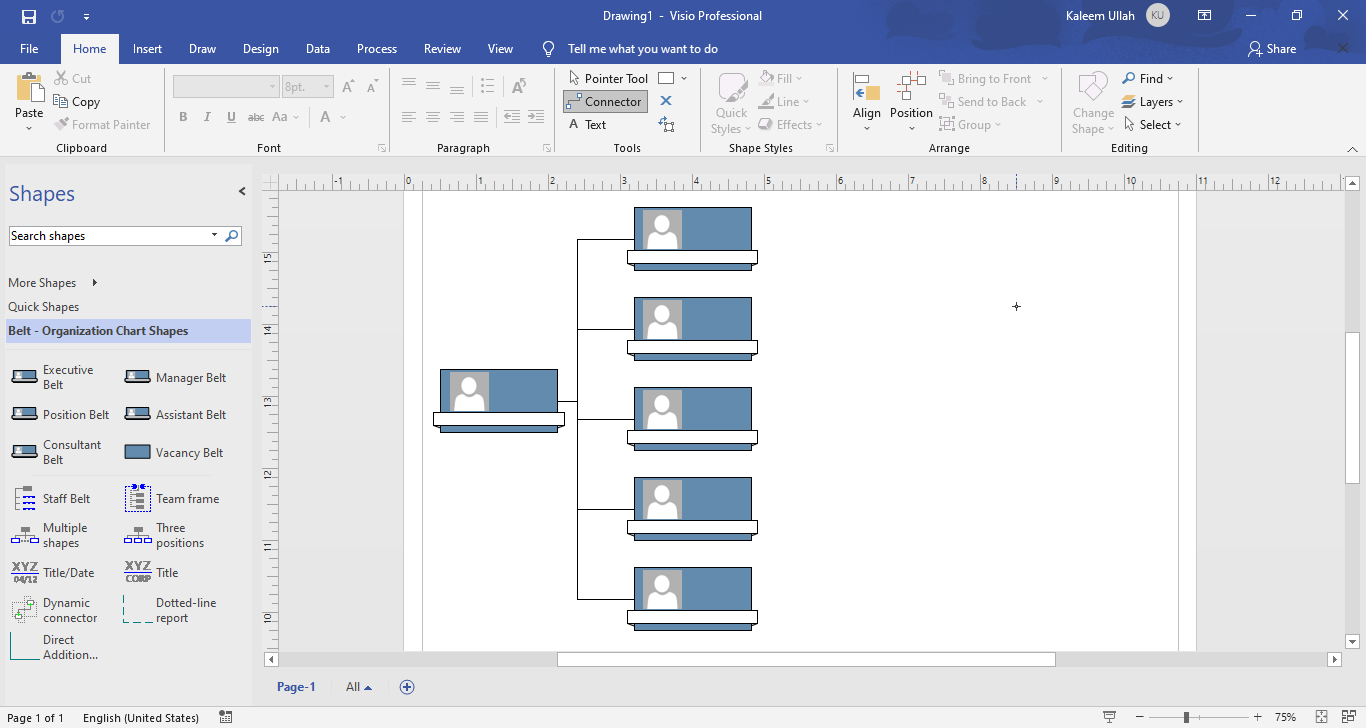The image size is (1366, 728).
Task: Switch to the Design ribbon tab
Action: click(260, 48)
